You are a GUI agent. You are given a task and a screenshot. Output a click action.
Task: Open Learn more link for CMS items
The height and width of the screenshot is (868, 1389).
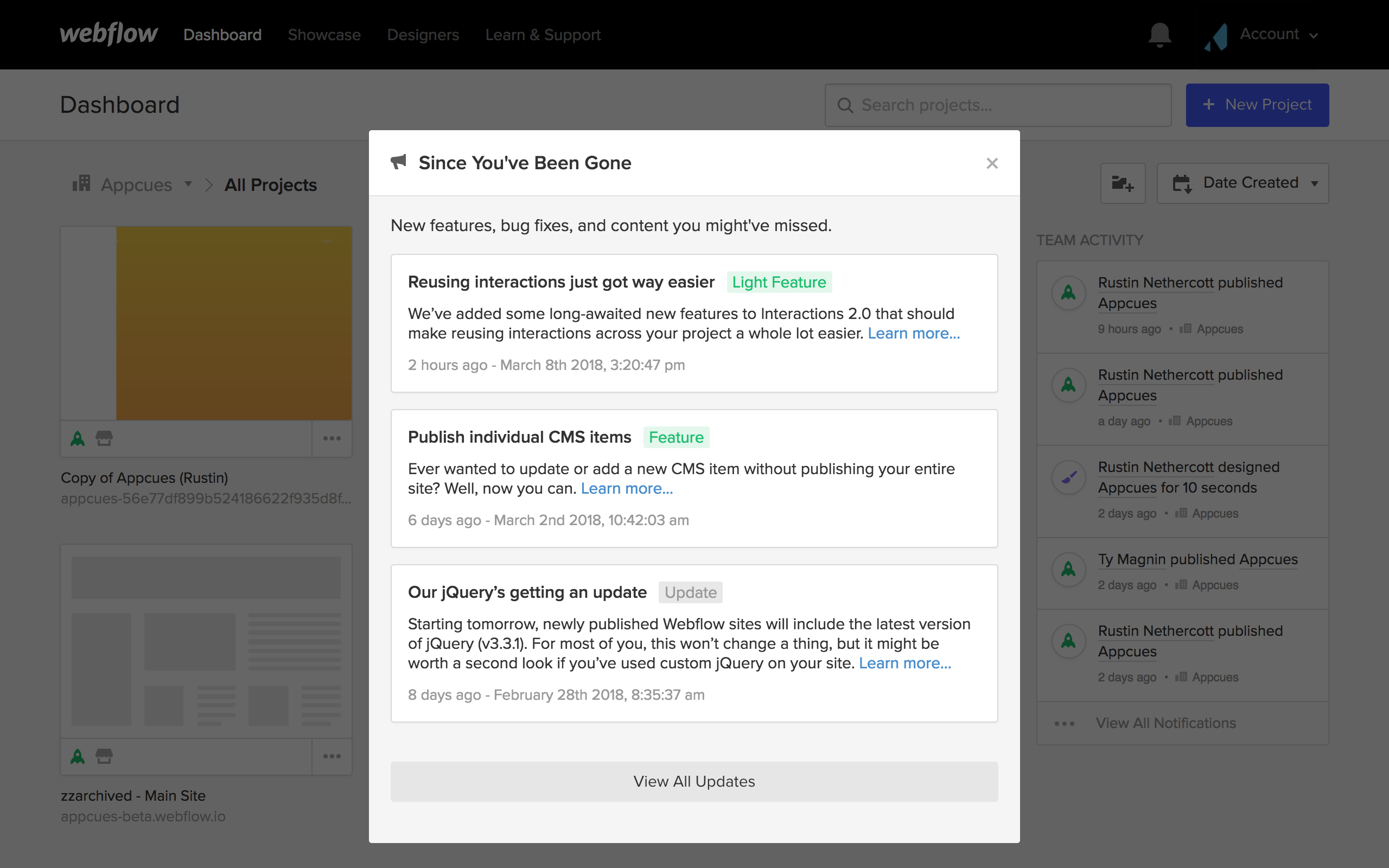[627, 489]
